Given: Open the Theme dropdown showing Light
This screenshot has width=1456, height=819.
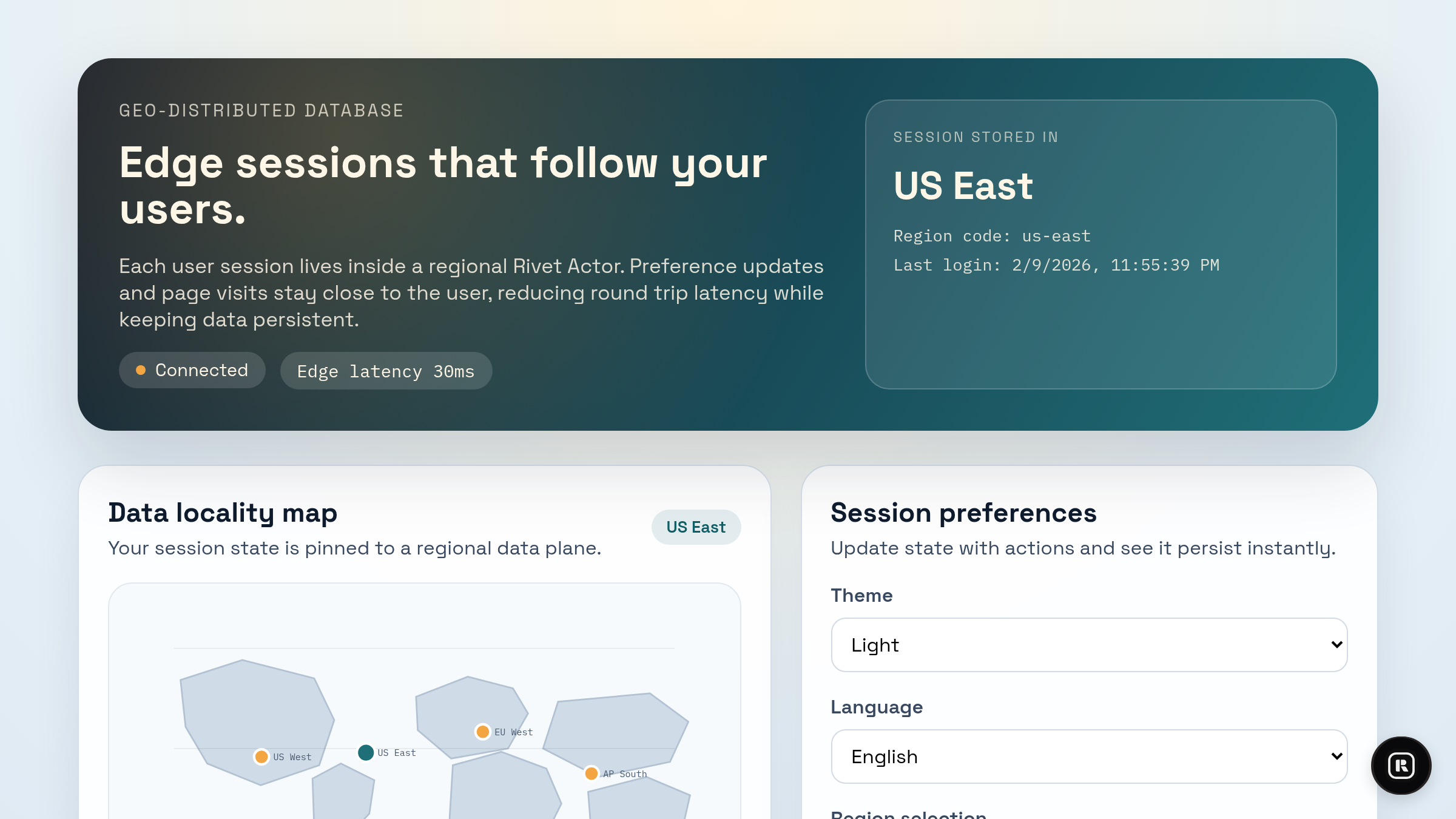Looking at the screenshot, I should click(x=1089, y=645).
